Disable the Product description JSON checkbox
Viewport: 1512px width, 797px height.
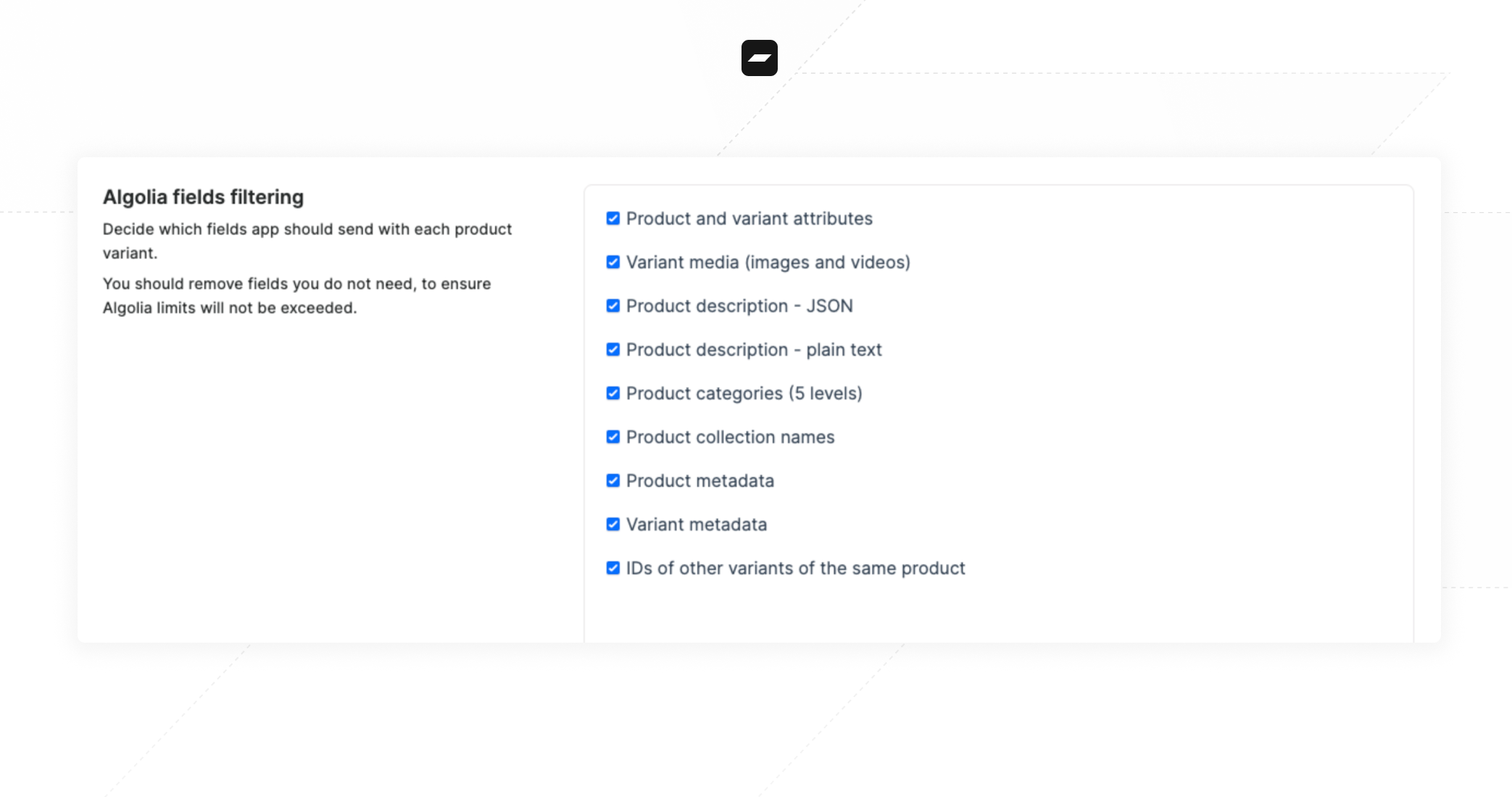613,306
